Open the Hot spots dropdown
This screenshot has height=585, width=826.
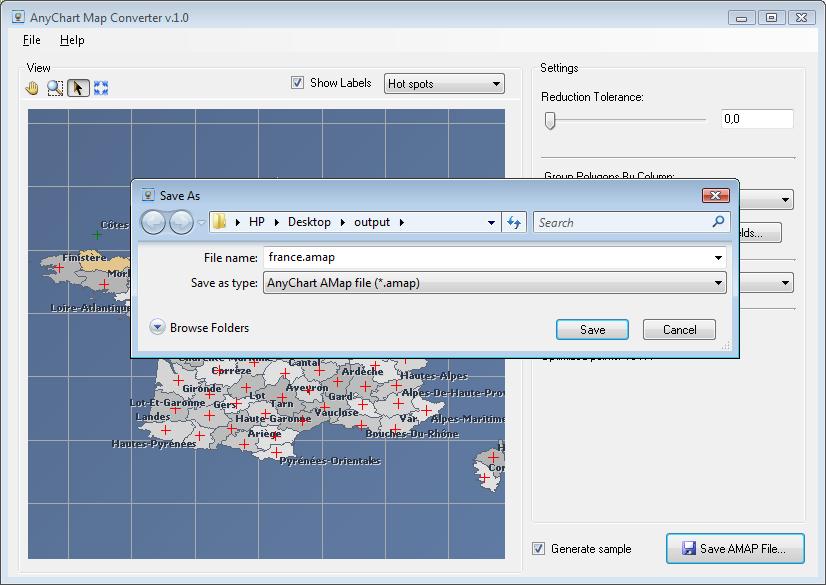(x=444, y=84)
